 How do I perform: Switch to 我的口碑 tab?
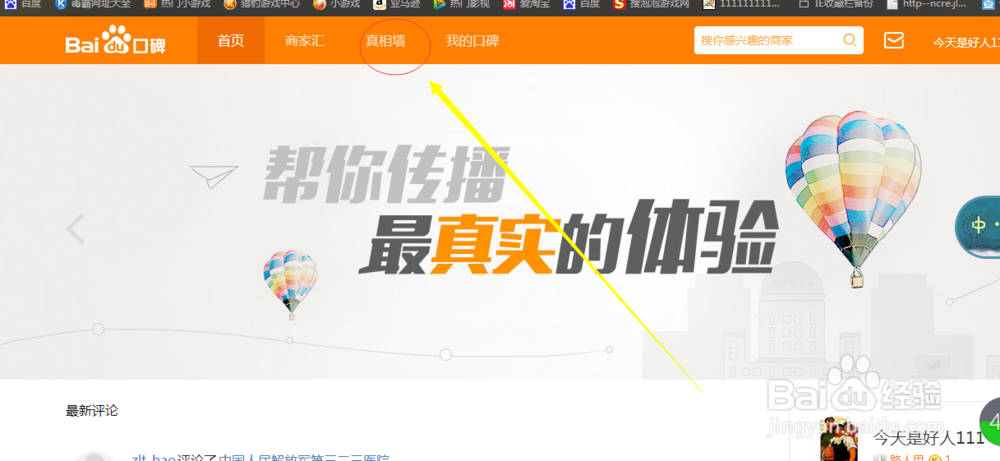[472, 41]
